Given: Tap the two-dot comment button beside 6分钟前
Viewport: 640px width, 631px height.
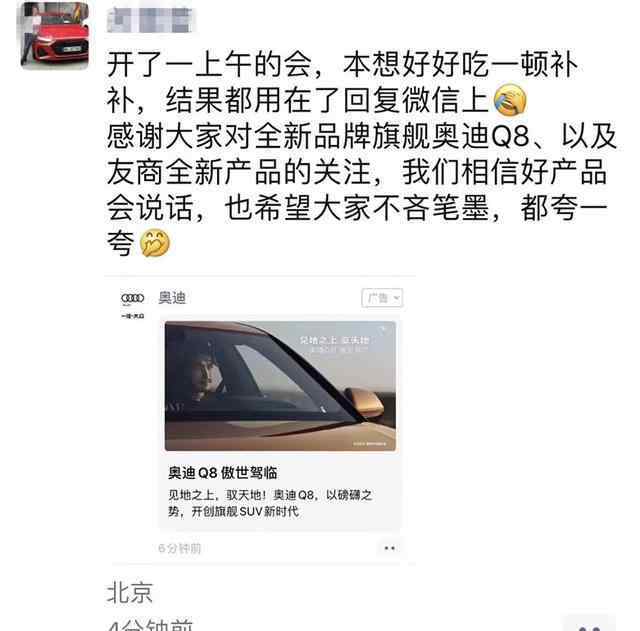Looking at the screenshot, I should (389, 548).
